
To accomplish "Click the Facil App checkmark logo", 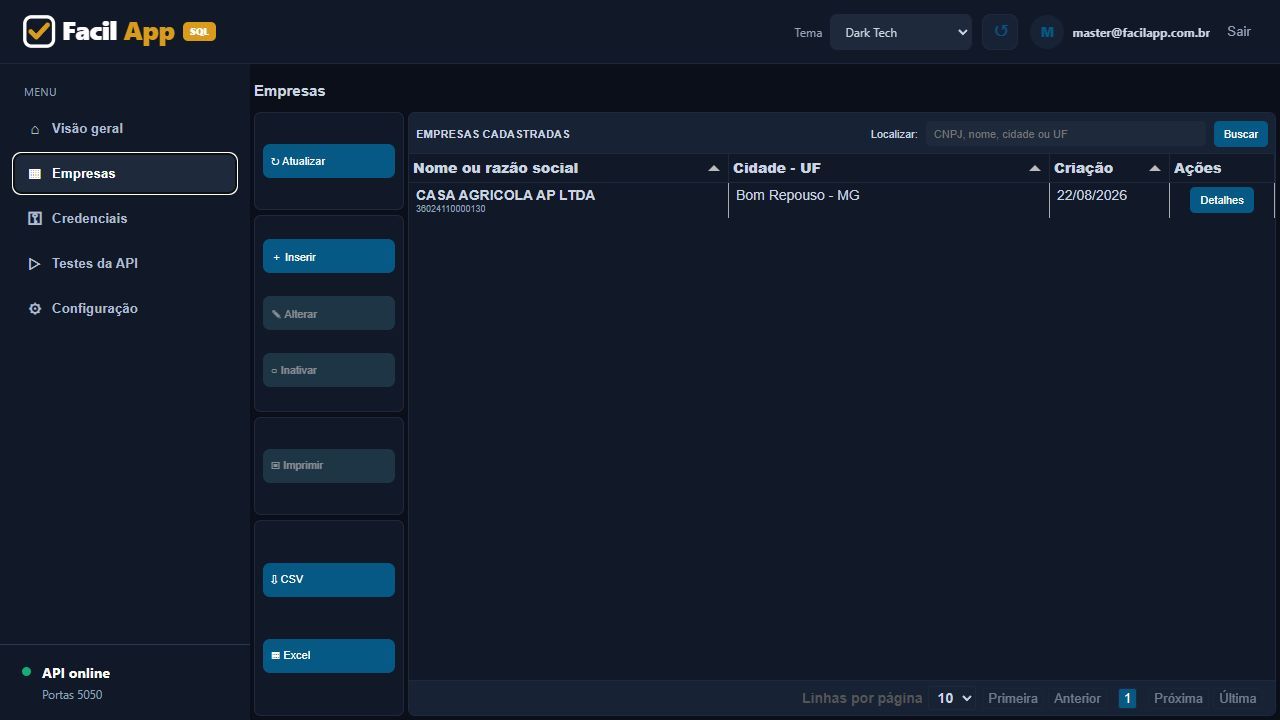I will (x=39, y=32).
